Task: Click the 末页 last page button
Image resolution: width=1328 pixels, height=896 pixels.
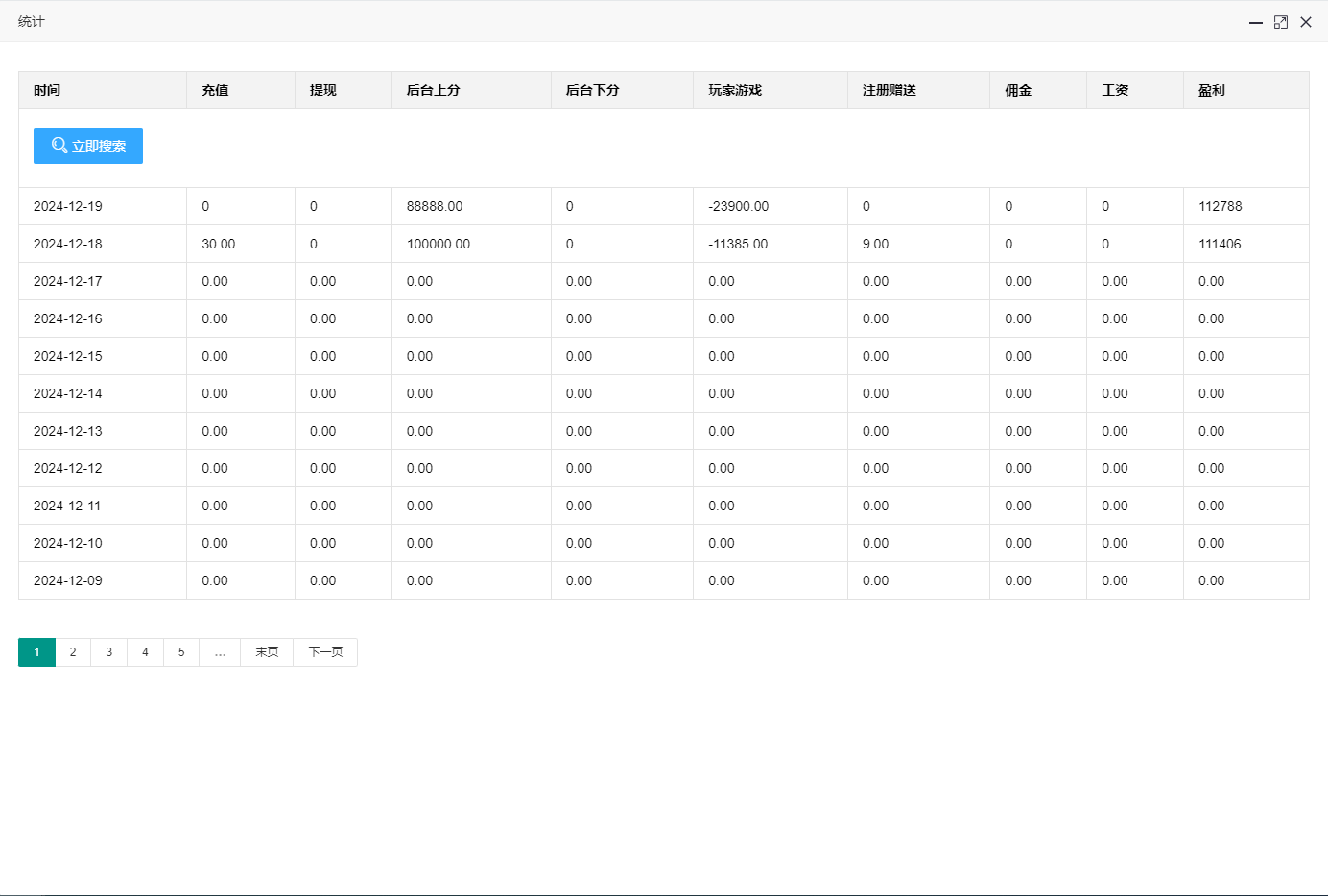Action: click(x=267, y=652)
